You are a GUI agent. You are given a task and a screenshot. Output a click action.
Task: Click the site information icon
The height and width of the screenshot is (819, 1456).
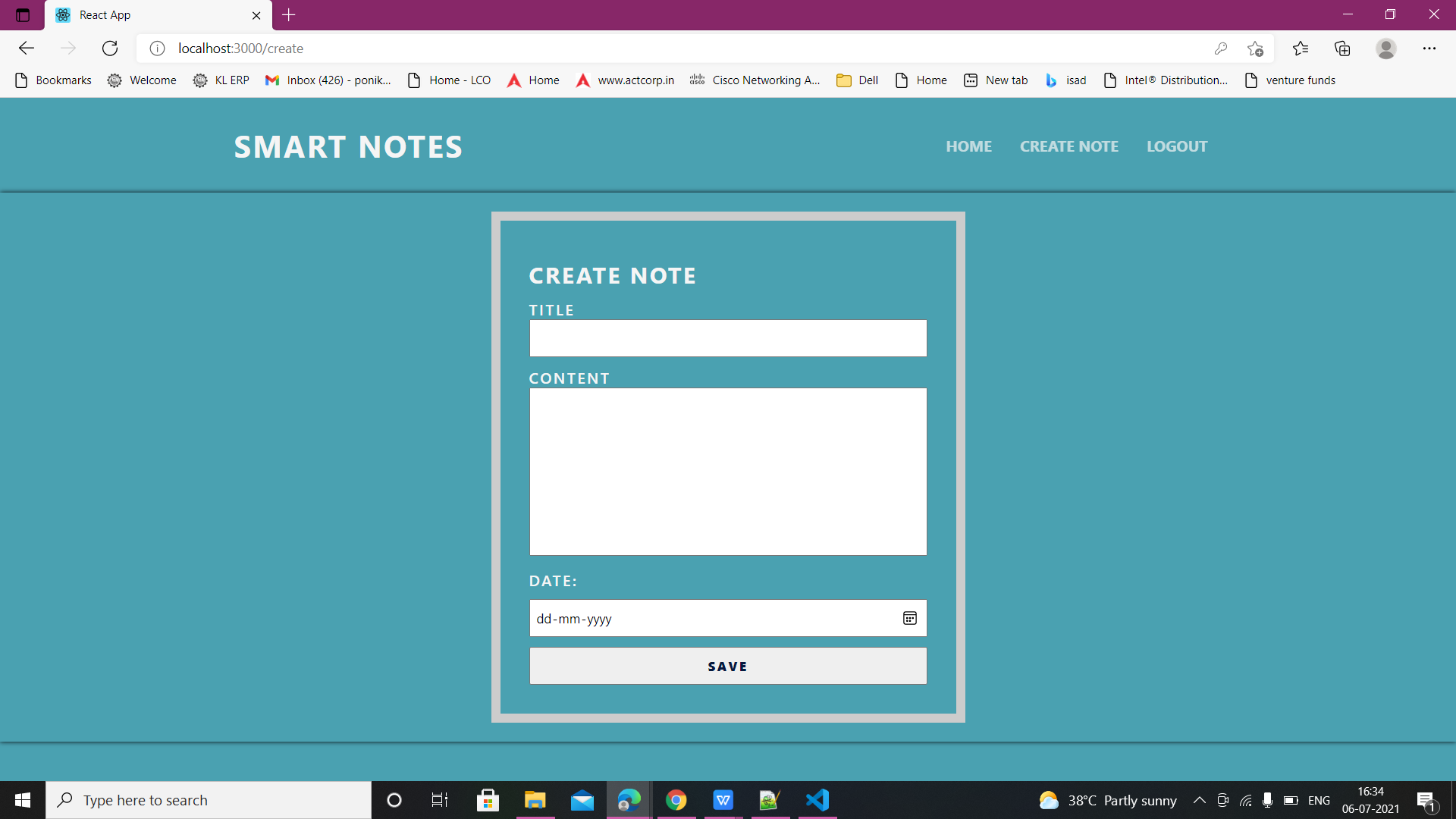coord(157,49)
